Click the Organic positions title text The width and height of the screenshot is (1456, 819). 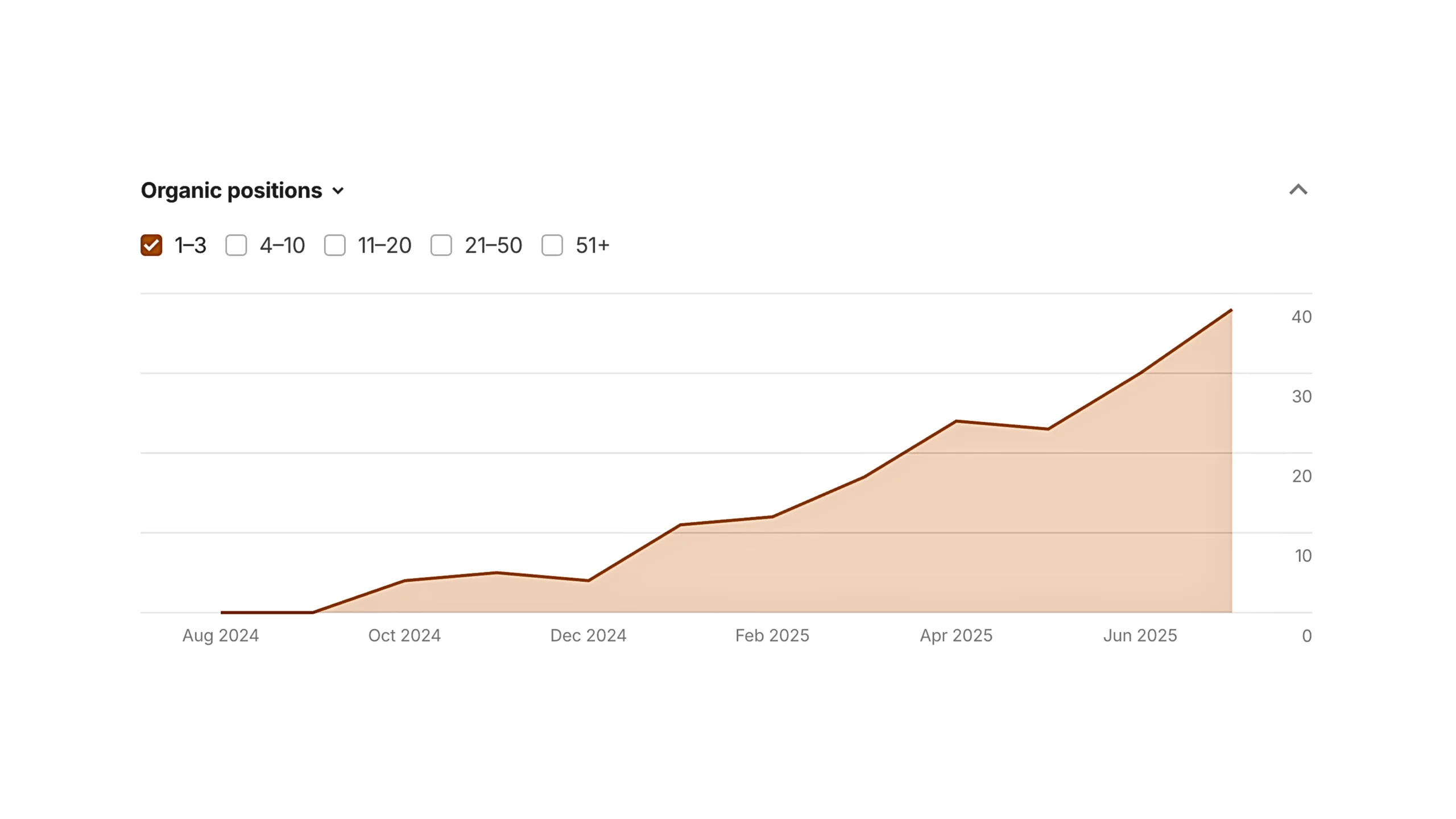coord(230,190)
